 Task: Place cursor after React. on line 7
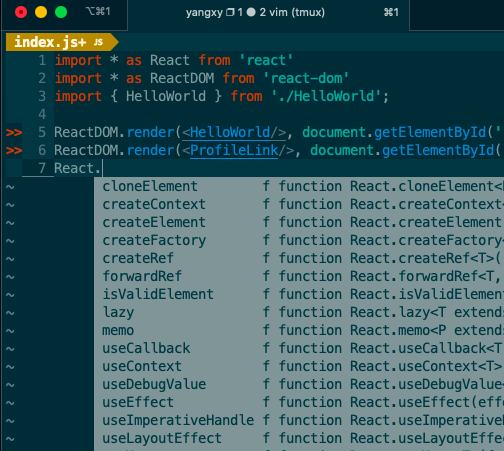[103, 168]
